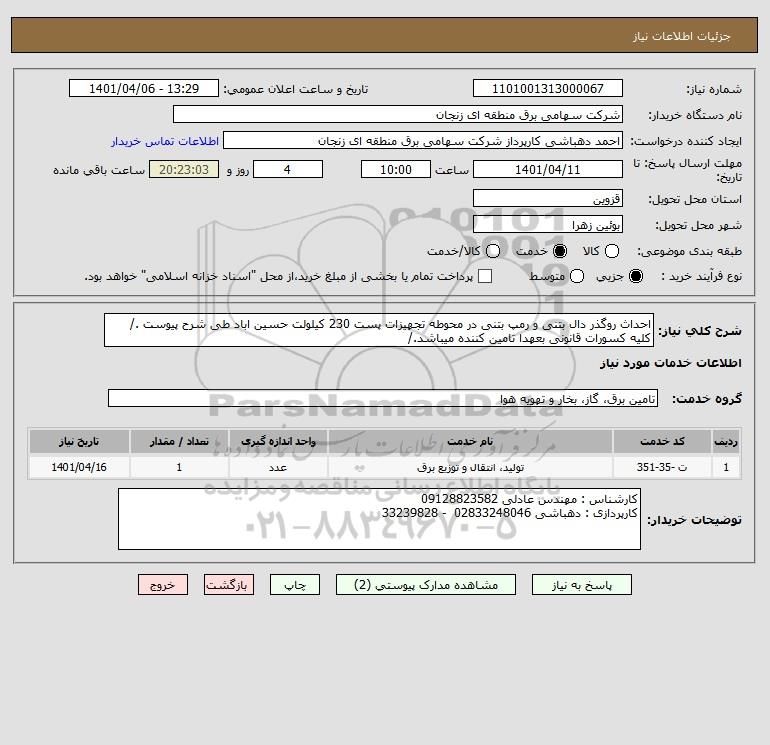Image resolution: width=770 pixels, height=745 pixels.
Task: Click the واحد اندازه گیری column header
Action: point(278,441)
